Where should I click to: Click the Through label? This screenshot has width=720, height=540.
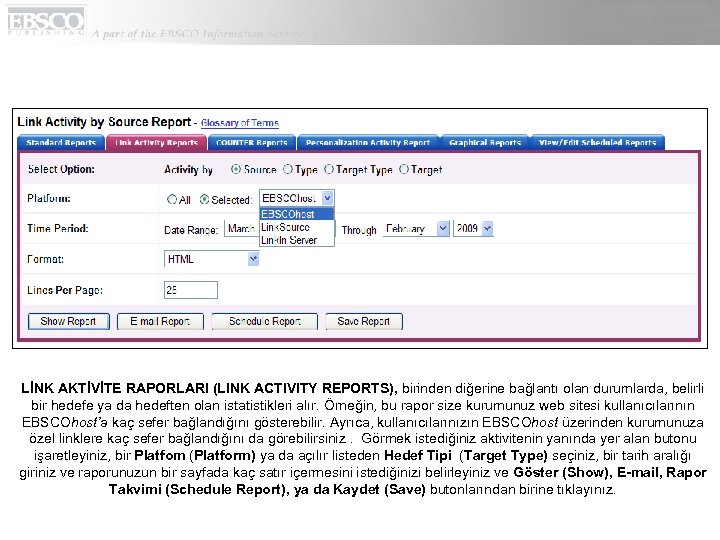tap(359, 230)
